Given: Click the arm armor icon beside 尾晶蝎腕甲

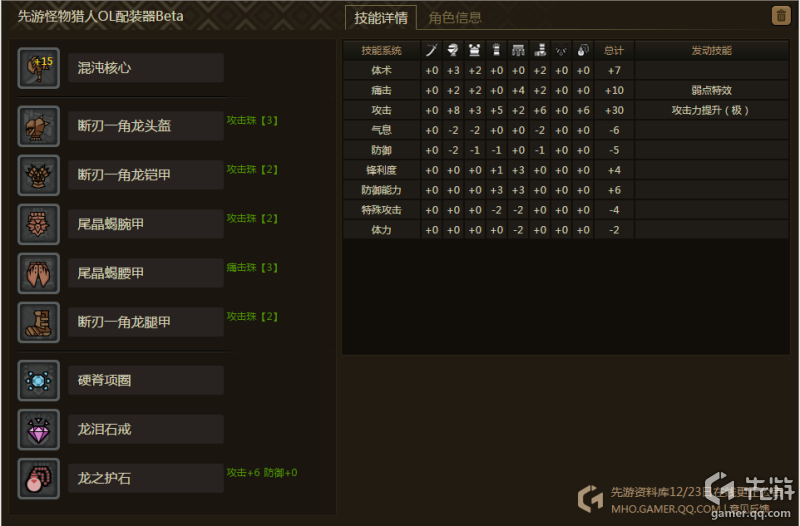Looking at the screenshot, I should [x=39, y=224].
